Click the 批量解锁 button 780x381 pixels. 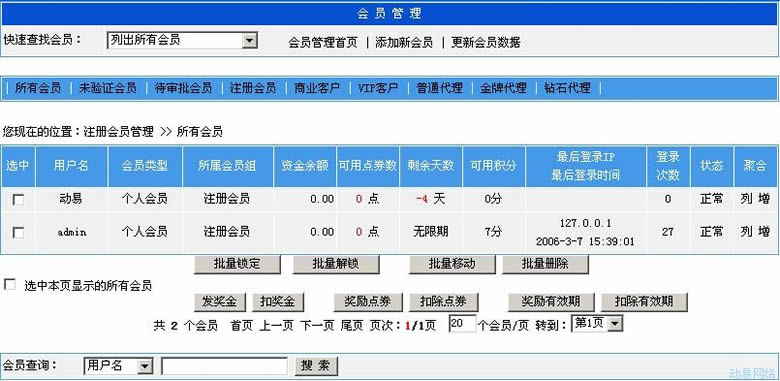point(336,264)
